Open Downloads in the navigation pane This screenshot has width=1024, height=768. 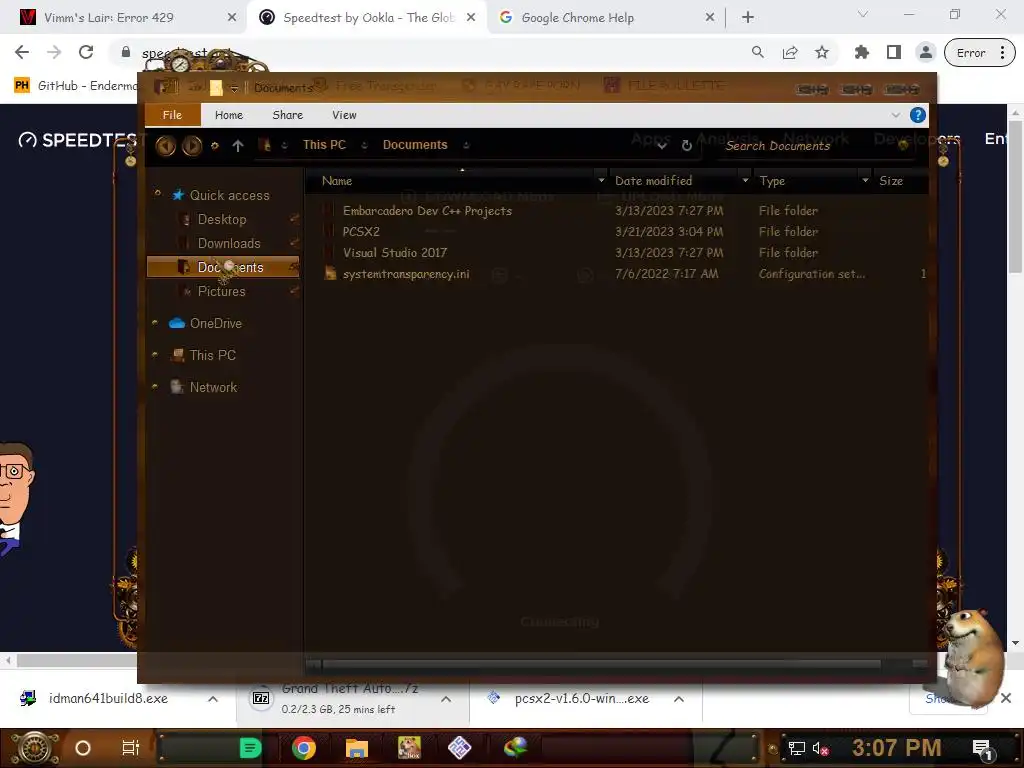229,244
